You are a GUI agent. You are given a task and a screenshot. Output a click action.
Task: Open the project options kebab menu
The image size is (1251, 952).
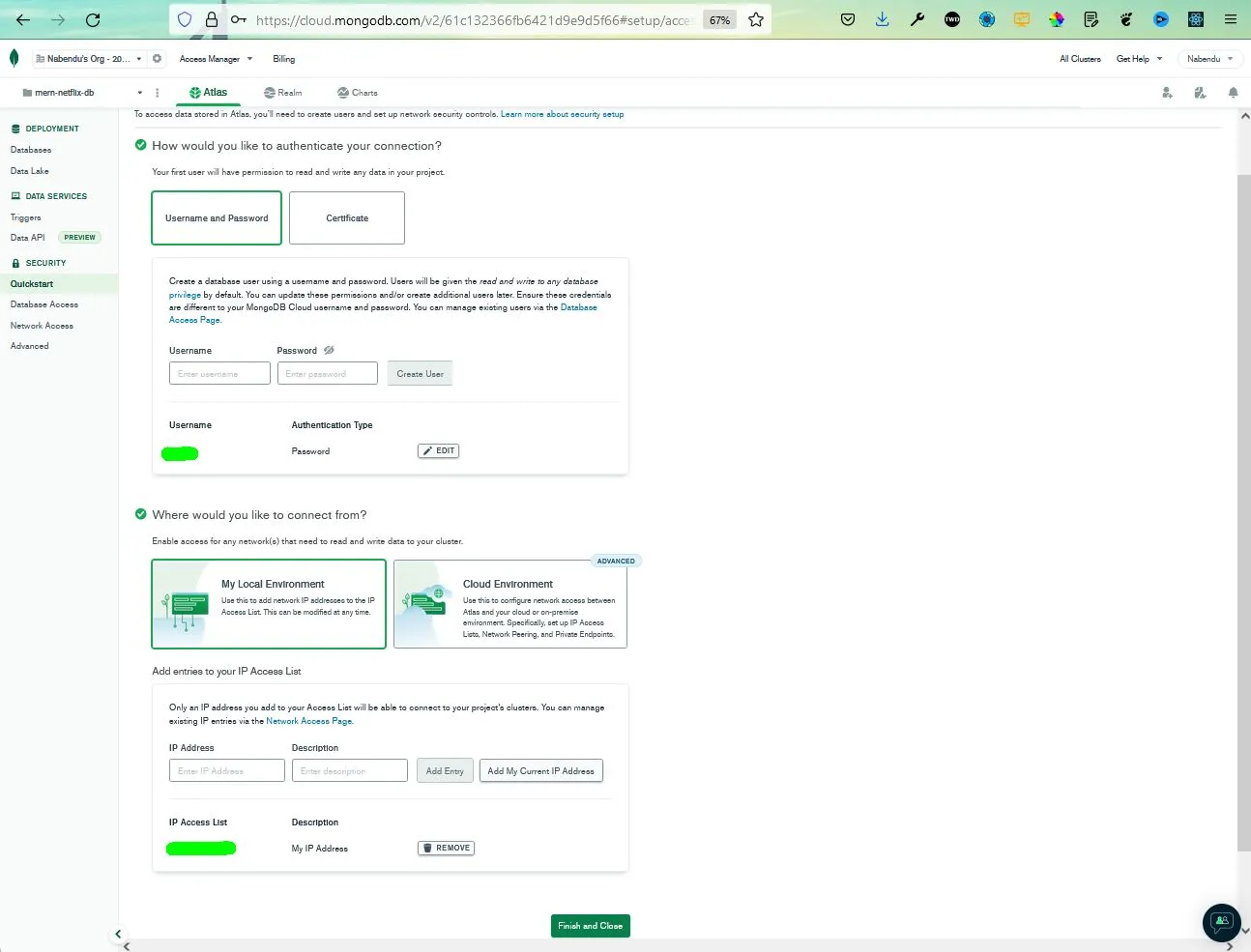[x=158, y=93]
